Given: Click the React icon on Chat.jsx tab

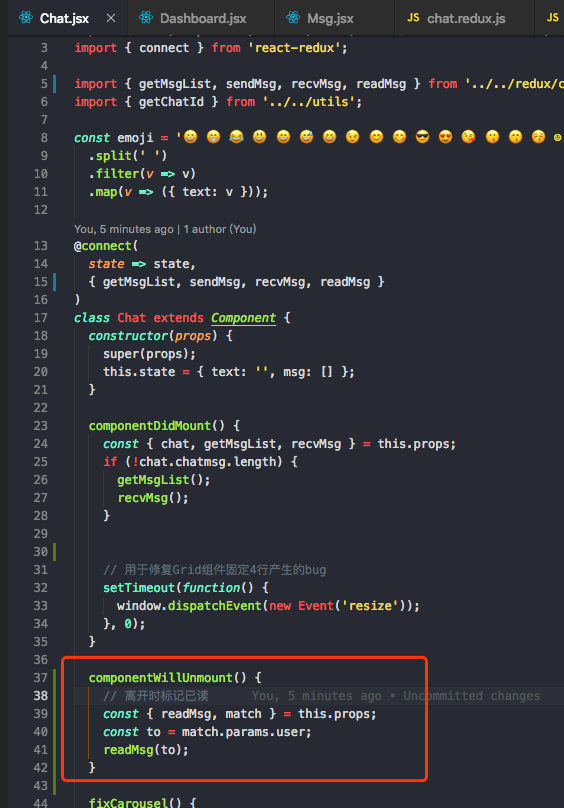Looking at the screenshot, I should pyautogui.click(x=26, y=18).
